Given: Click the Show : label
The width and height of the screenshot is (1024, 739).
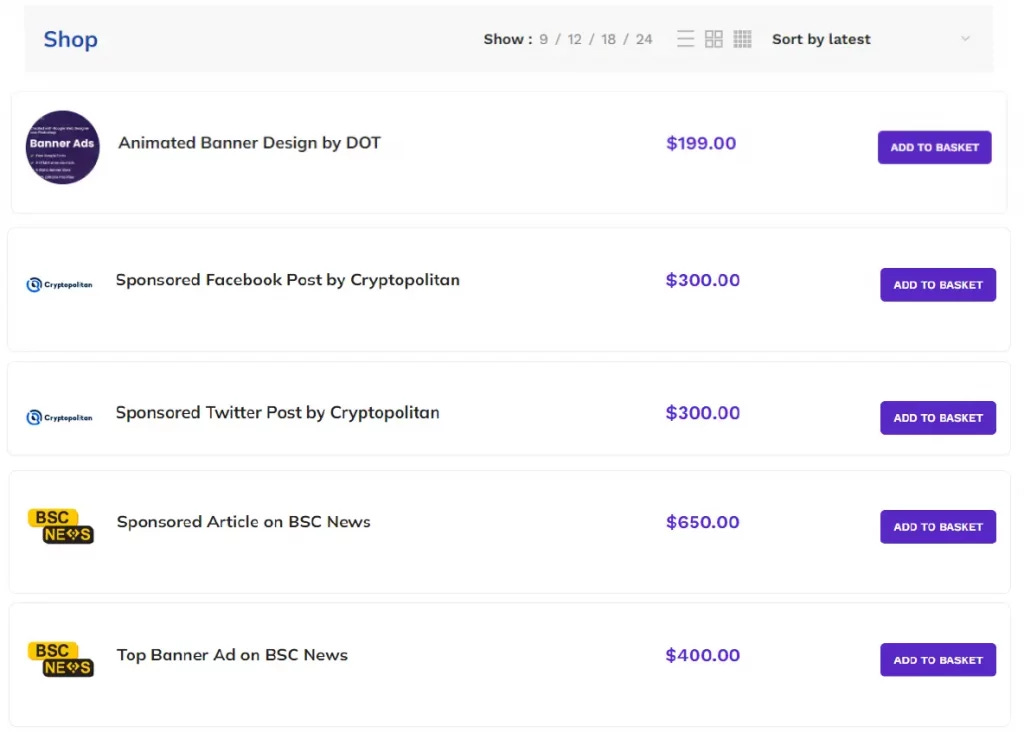Looking at the screenshot, I should (507, 39).
